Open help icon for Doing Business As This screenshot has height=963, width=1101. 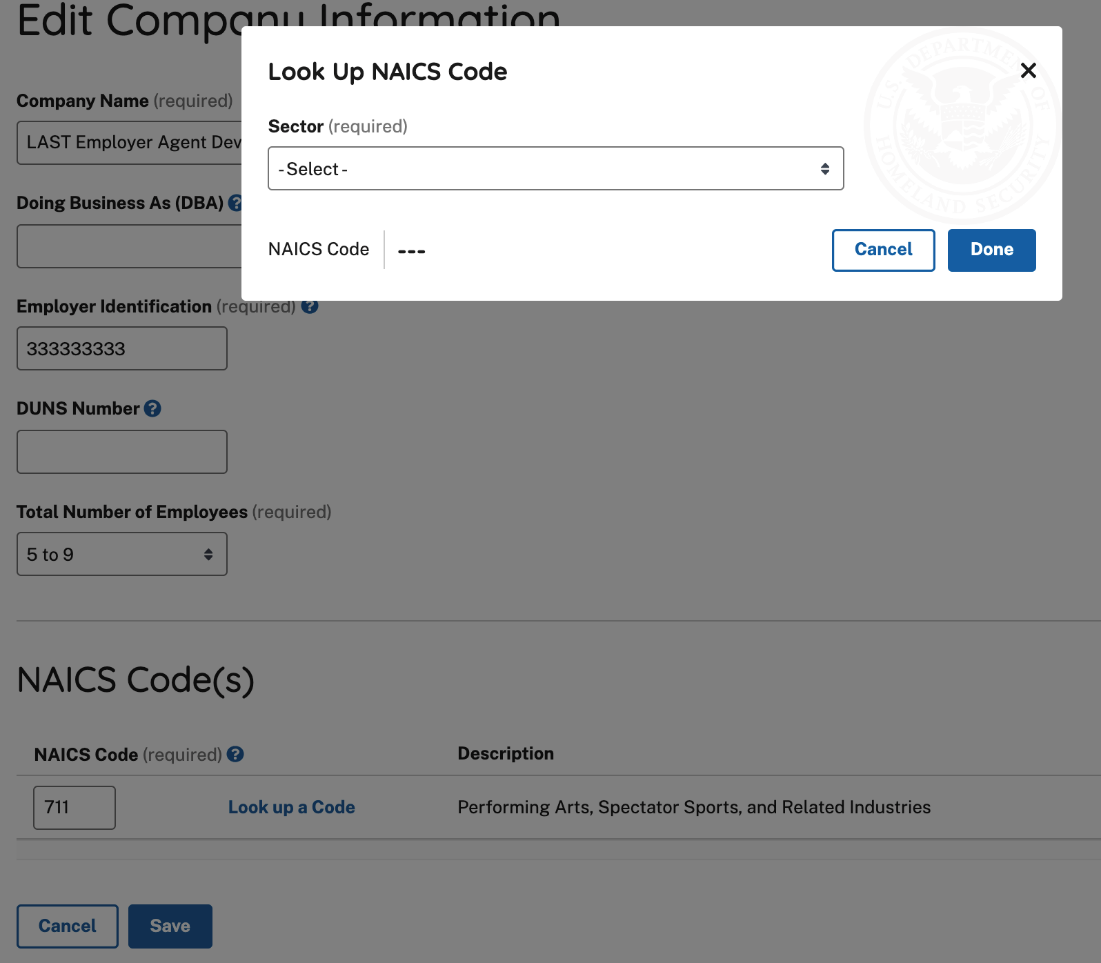[x=235, y=203]
